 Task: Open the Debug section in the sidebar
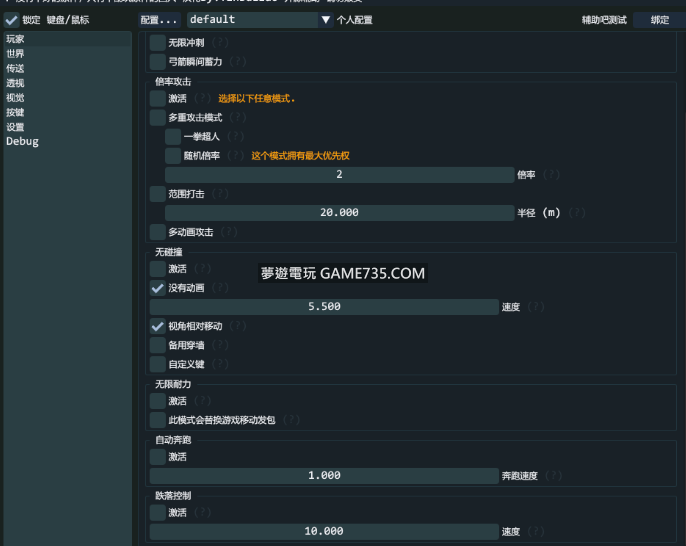[x=22, y=142]
